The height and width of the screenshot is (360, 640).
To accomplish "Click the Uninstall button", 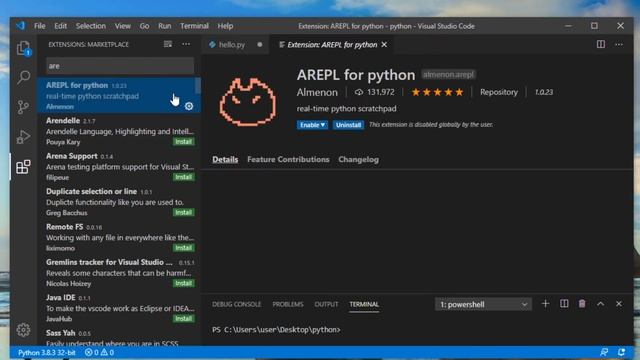I will pos(348,125).
